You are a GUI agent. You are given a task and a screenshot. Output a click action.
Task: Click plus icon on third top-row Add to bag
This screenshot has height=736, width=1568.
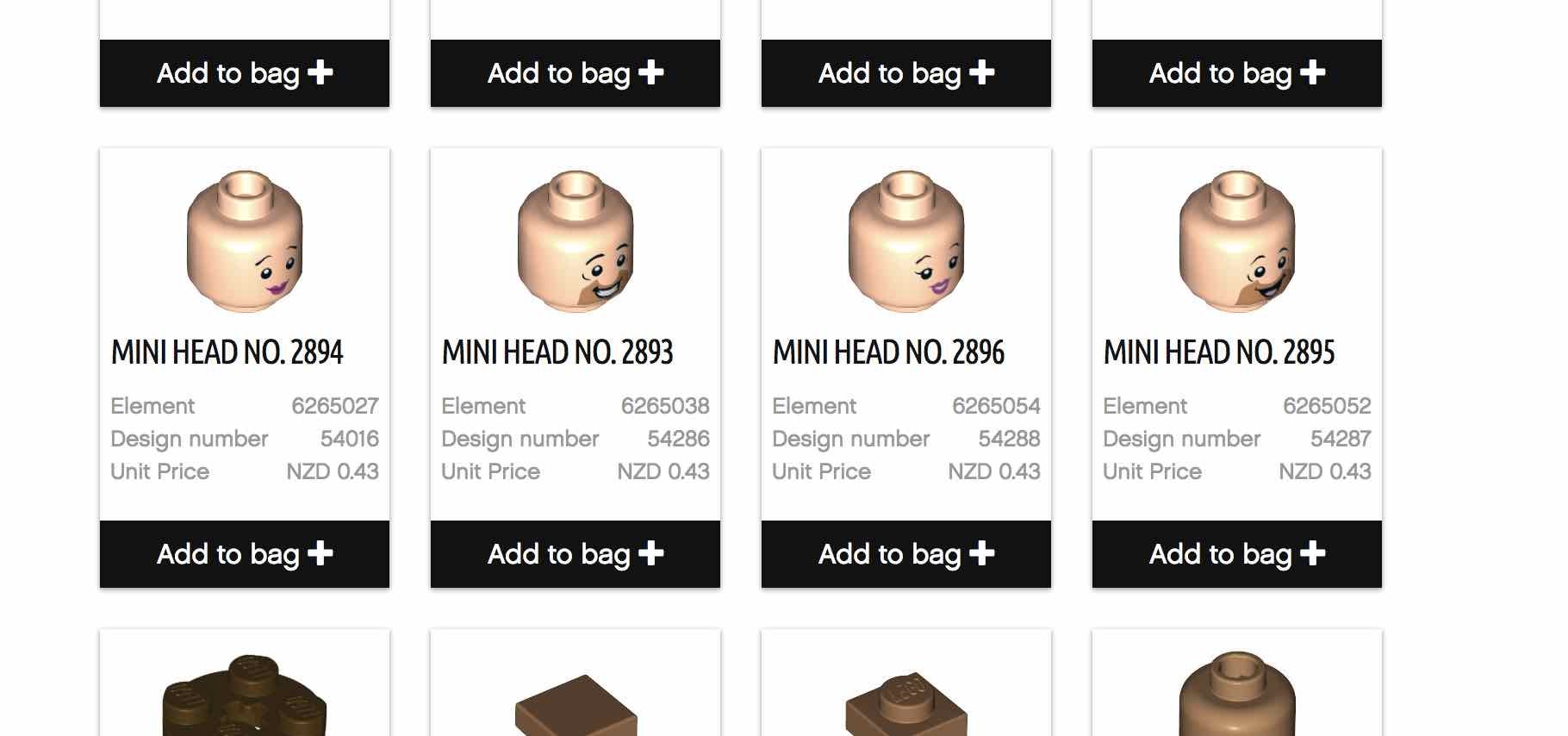[x=982, y=72]
